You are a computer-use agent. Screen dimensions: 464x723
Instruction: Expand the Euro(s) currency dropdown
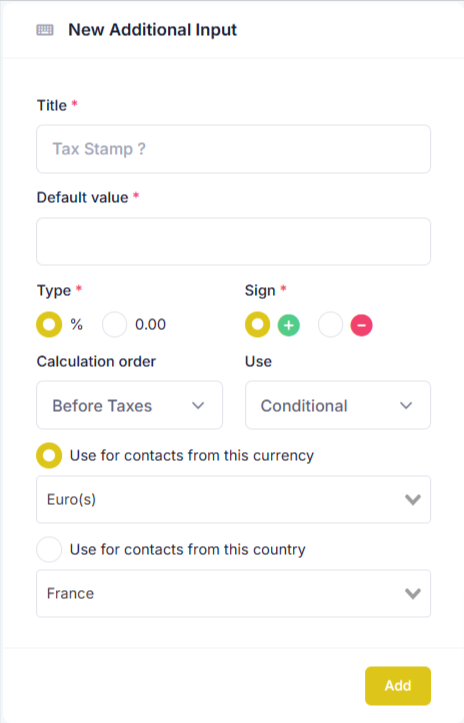pyautogui.click(x=234, y=499)
